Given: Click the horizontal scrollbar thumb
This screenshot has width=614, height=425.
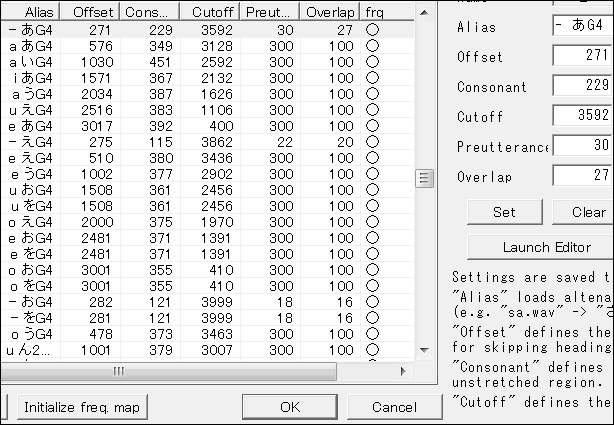Looking at the screenshot, I should pyautogui.click(x=168, y=371).
